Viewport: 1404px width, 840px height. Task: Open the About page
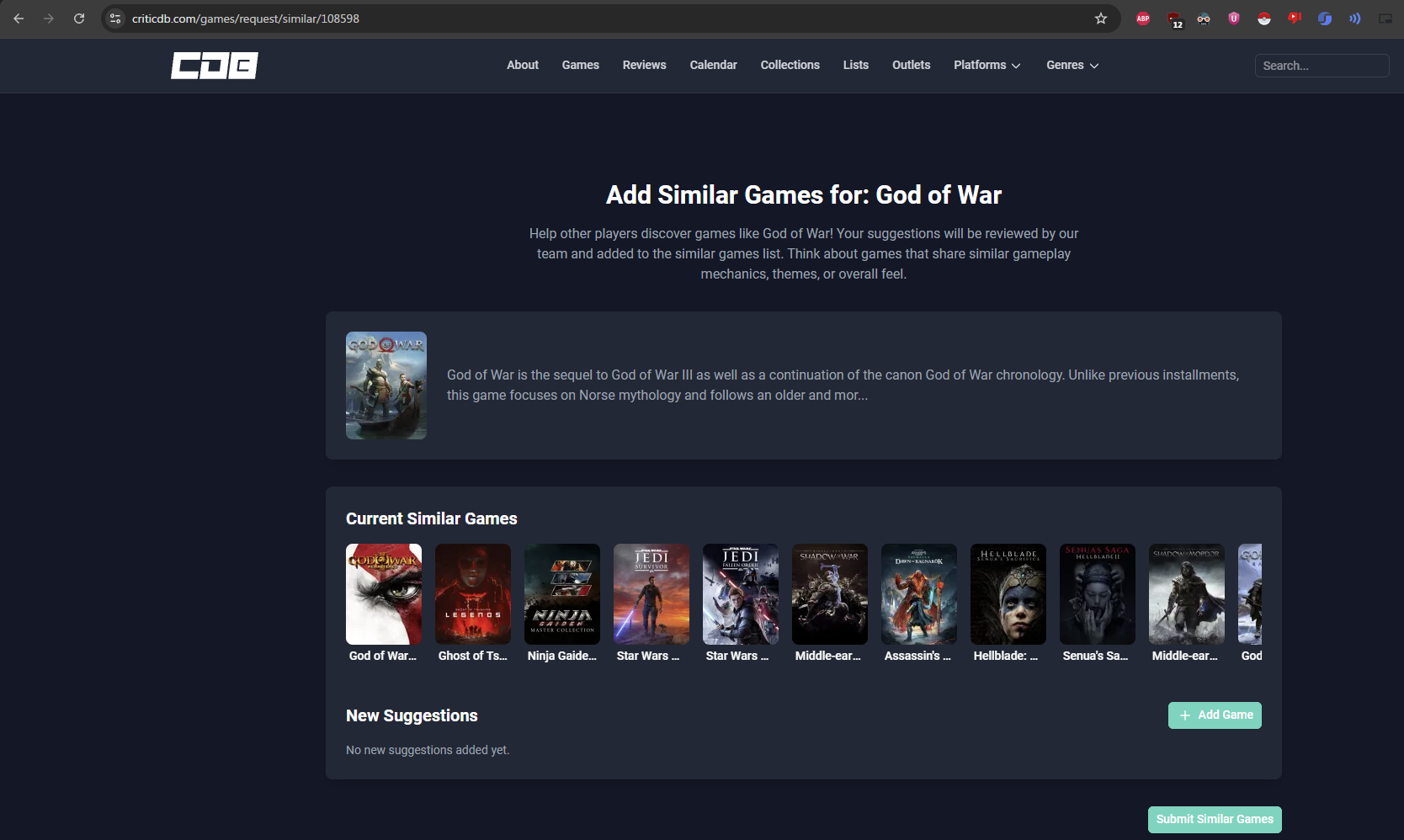point(523,65)
